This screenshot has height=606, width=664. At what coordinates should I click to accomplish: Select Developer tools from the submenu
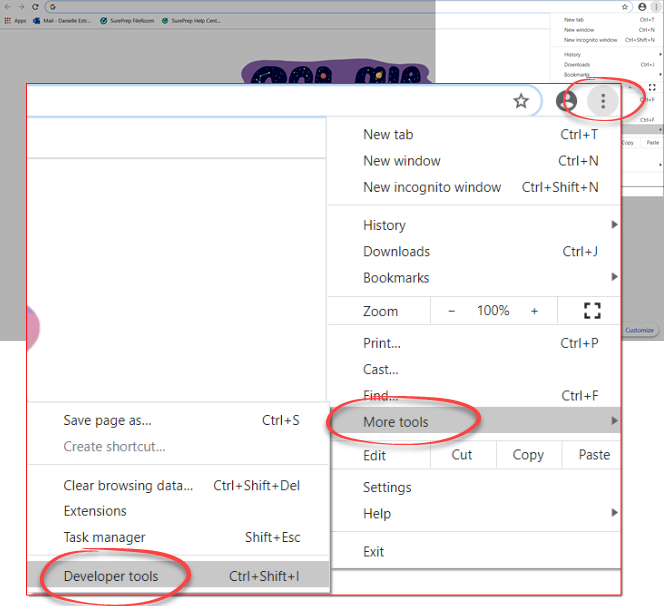[110, 575]
